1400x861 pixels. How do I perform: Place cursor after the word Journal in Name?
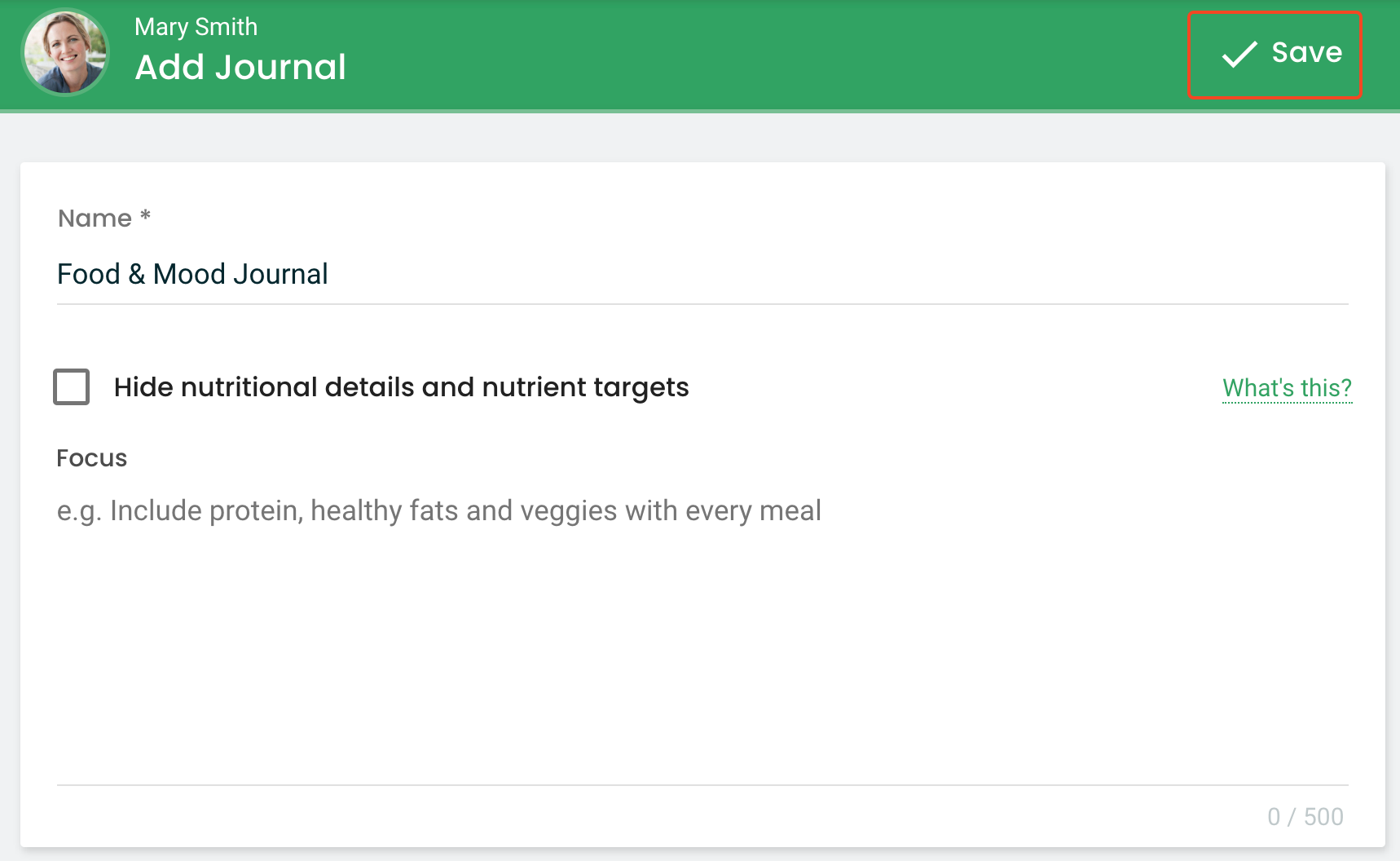tap(329, 275)
